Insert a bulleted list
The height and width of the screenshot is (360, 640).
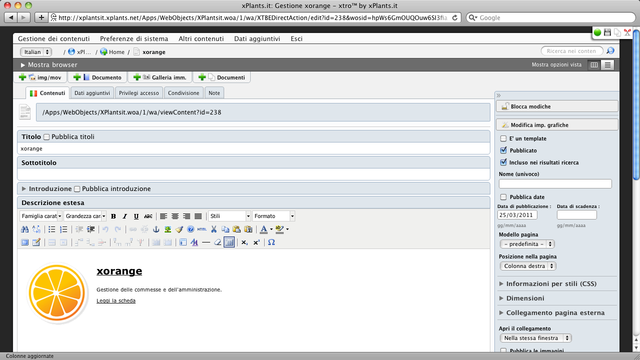52,229
